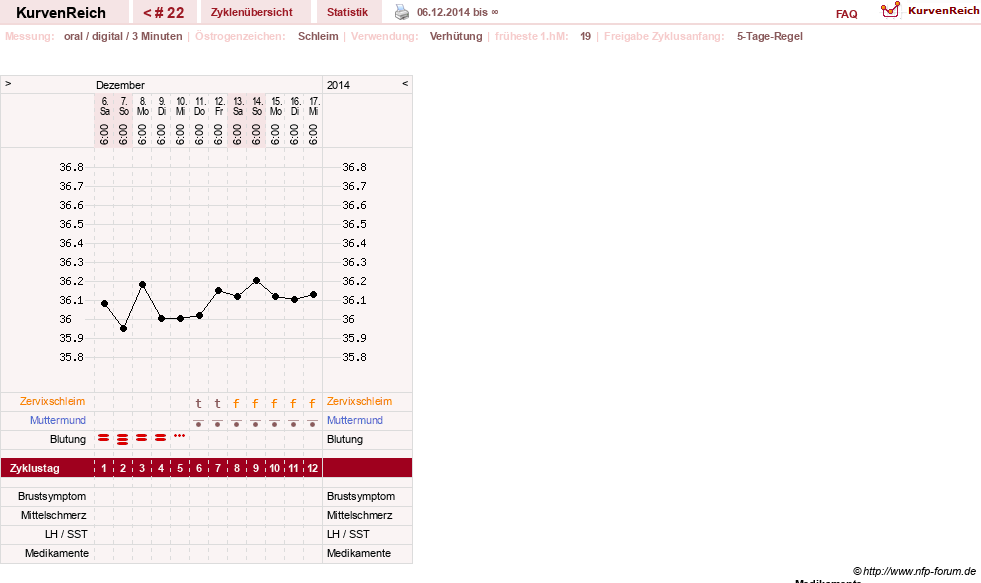
Task: Click the temperature point on cycle day 3
Action: (143, 285)
